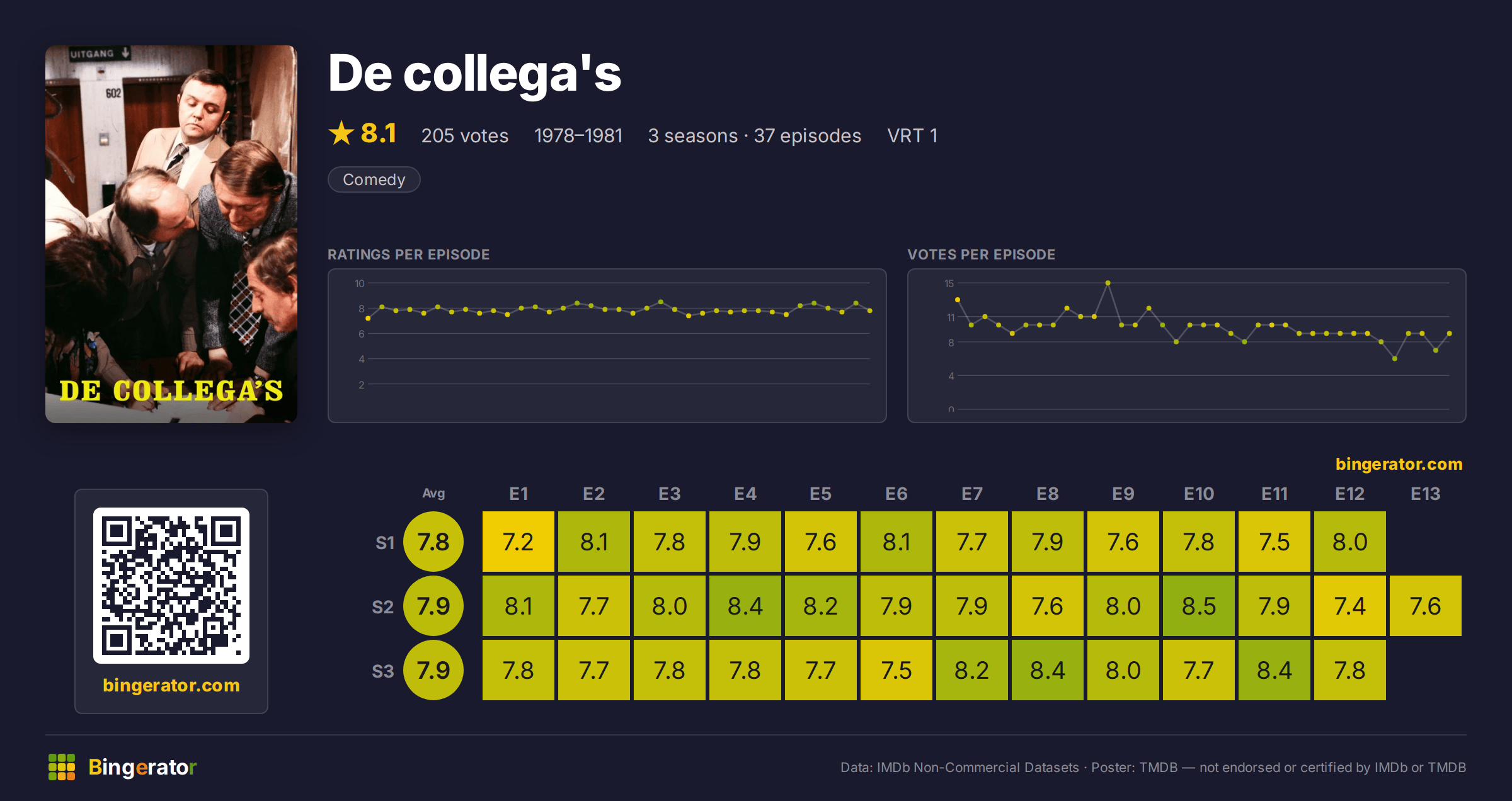Screen dimensions: 1512x801
Task: Select the Comedy genre tag
Action: 374,179
